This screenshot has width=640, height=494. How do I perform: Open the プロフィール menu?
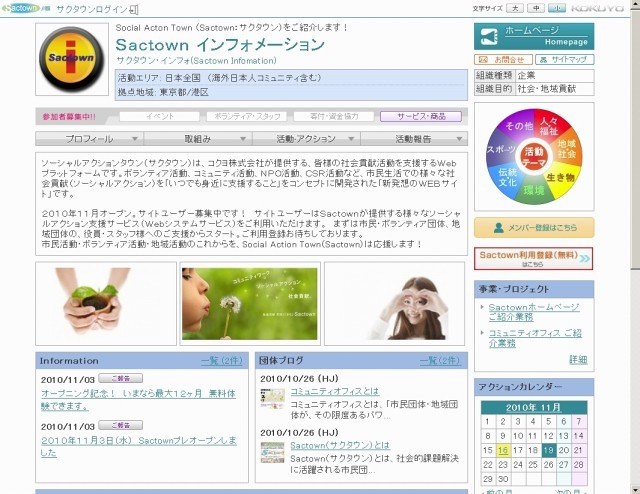click(x=89, y=139)
